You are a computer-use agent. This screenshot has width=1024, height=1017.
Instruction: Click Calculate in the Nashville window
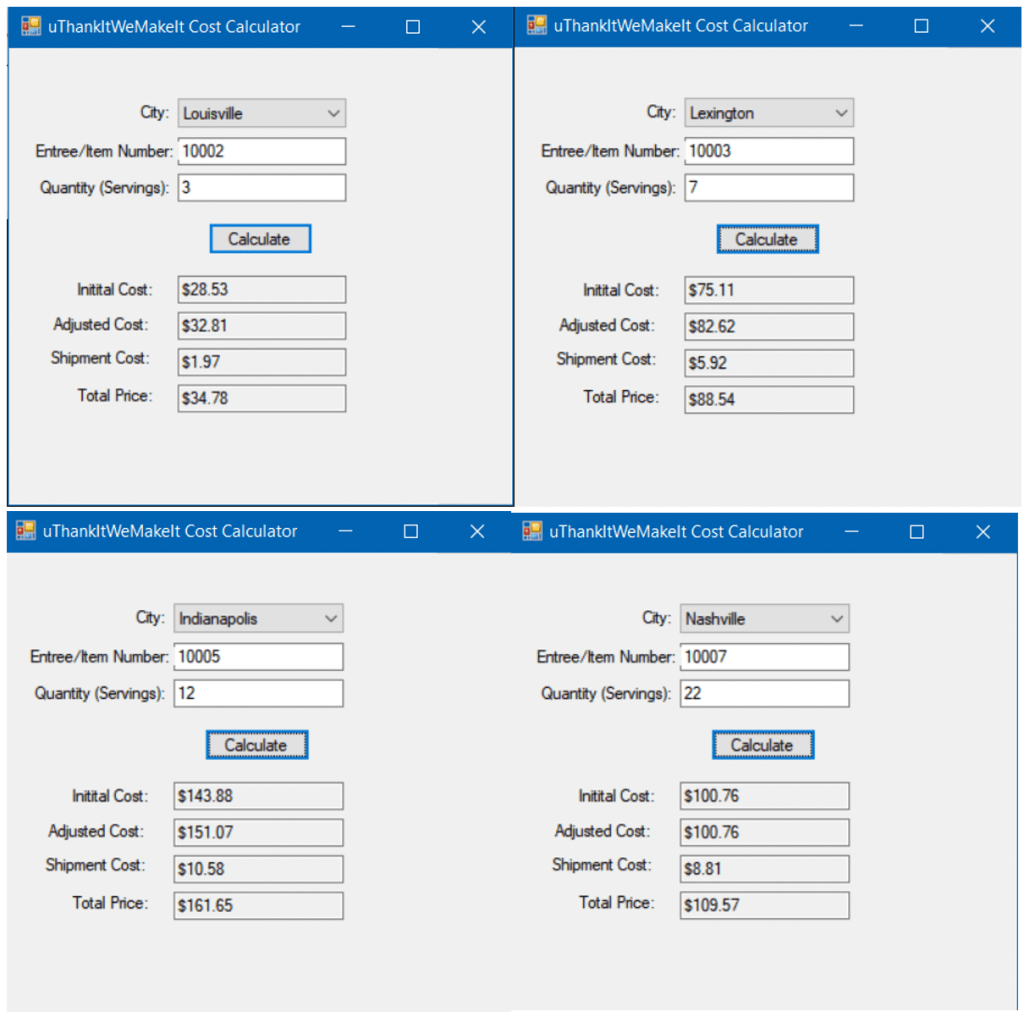pos(762,745)
